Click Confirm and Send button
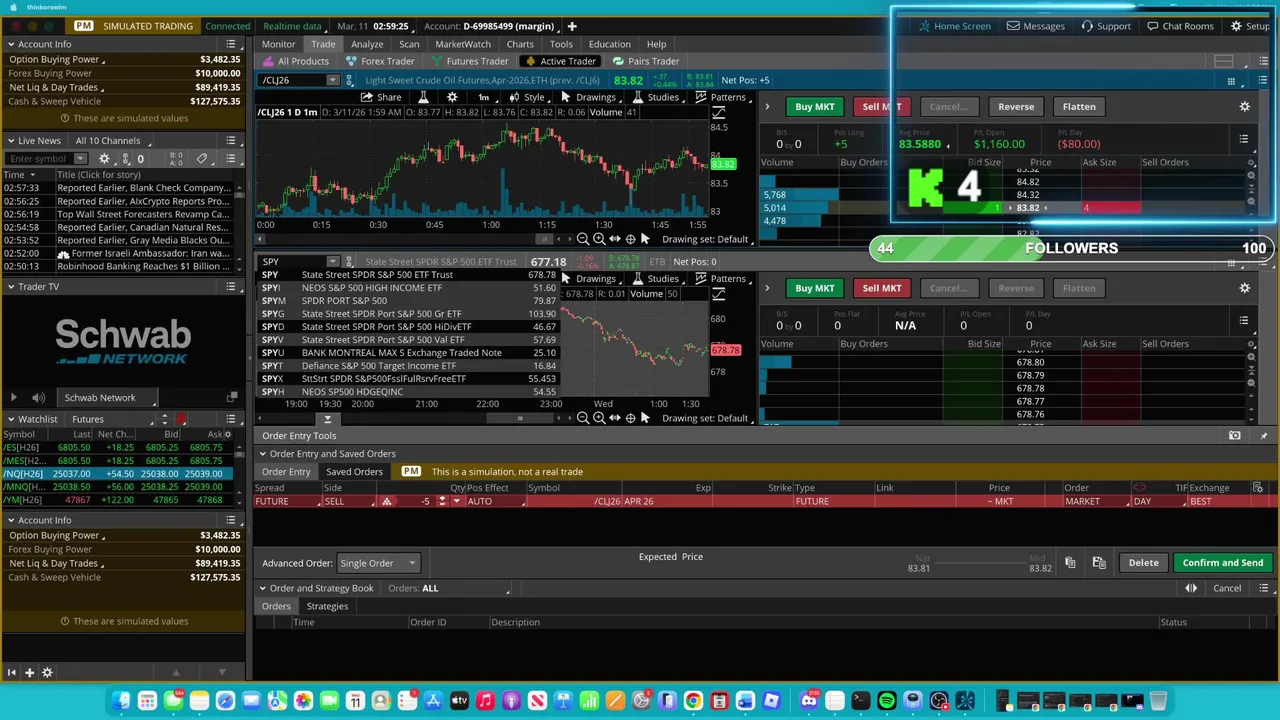The height and width of the screenshot is (720, 1280). (x=1222, y=563)
